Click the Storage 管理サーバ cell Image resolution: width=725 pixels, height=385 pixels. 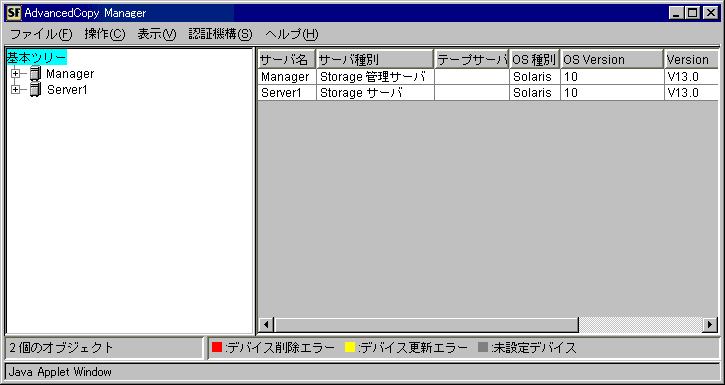point(375,77)
